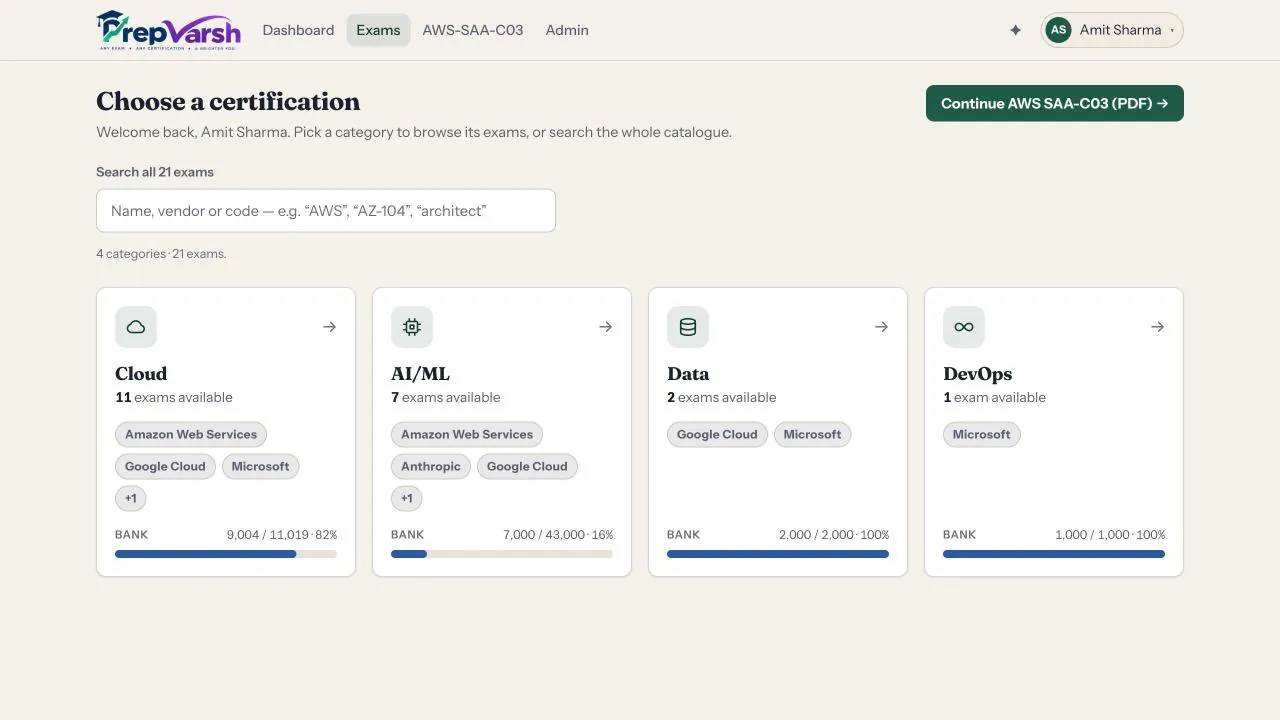Open the Amit Sharma user menu
The width and height of the screenshot is (1280, 720).
click(x=1112, y=30)
